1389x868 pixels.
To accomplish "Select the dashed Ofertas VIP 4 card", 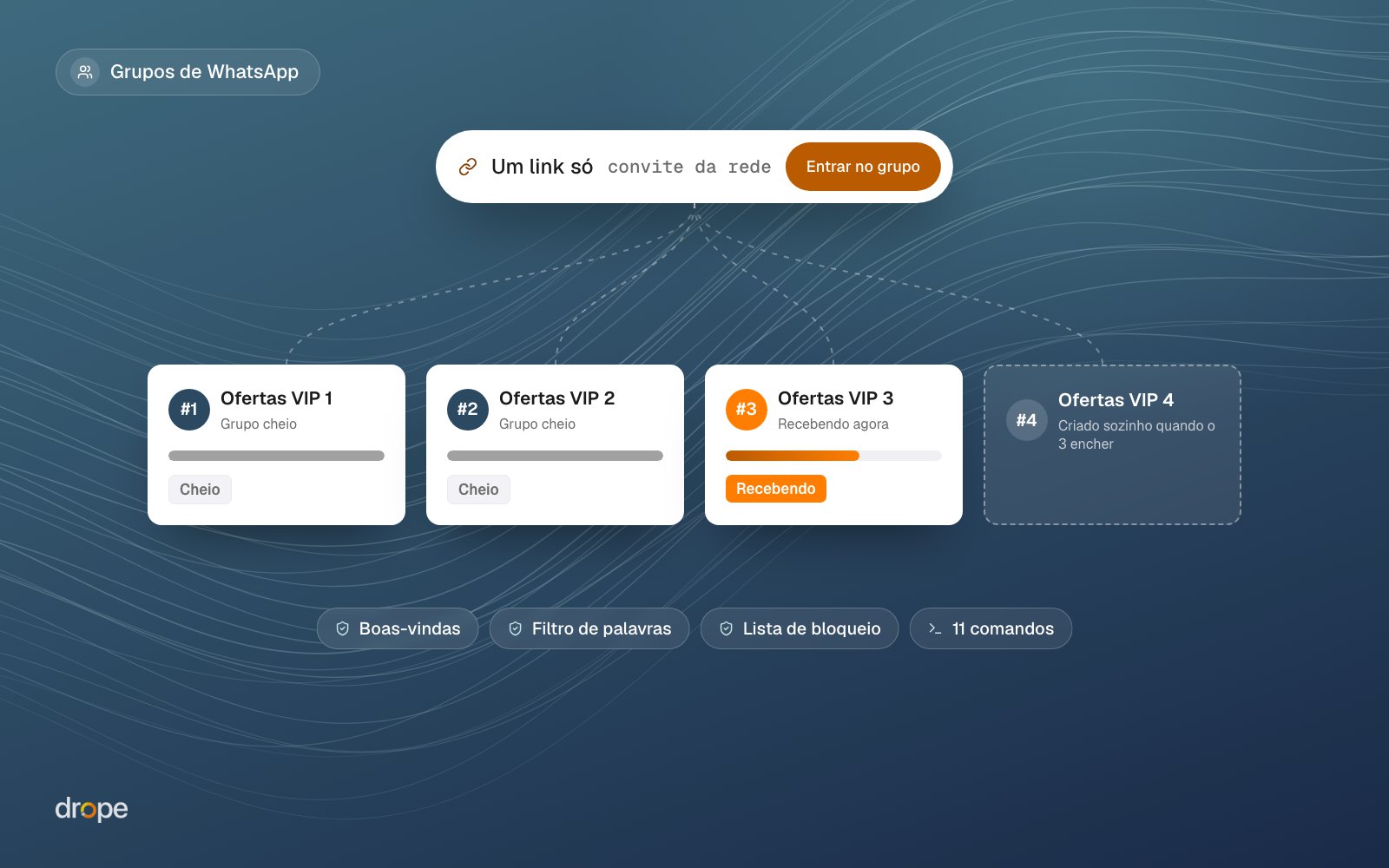I will [1112, 444].
